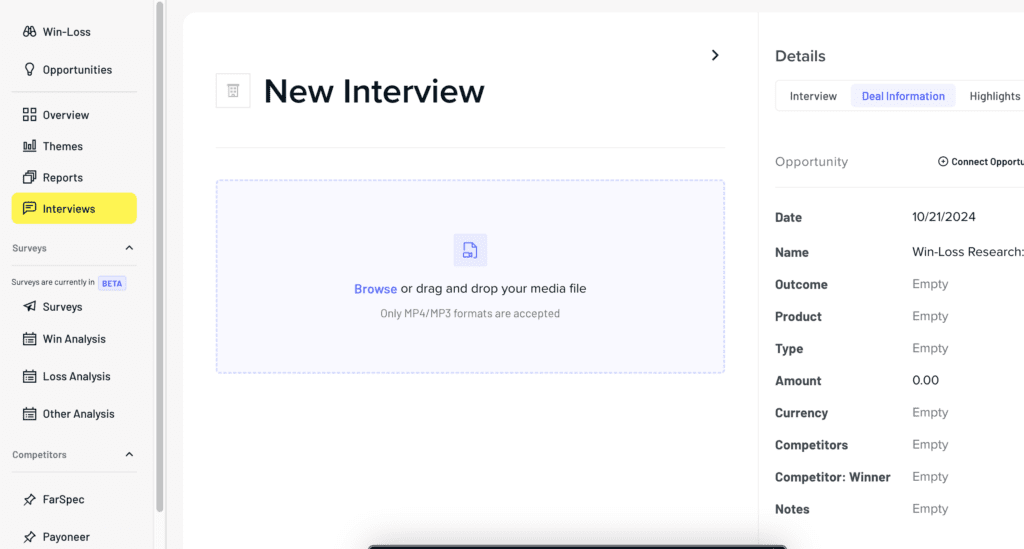Select the Themes bar chart icon
Image resolution: width=1024 pixels, height=549 pixels.
pos(30,146)
